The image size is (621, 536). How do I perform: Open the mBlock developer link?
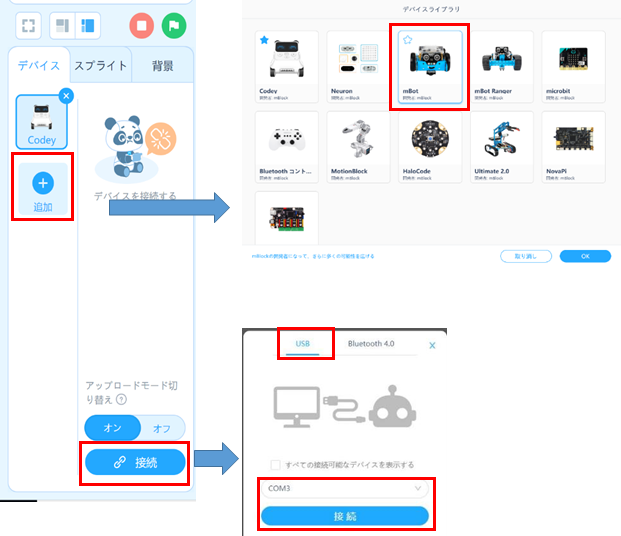313,256
